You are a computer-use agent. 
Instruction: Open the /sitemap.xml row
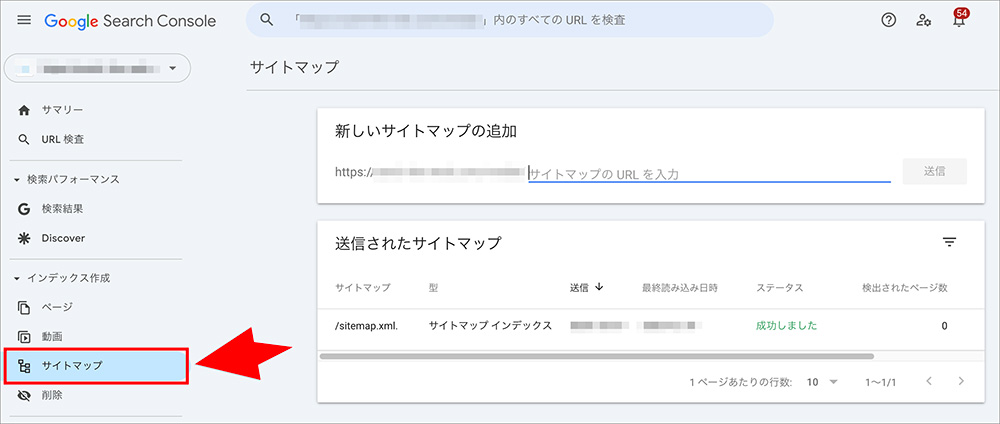pyautogui.click(x=366, y=326)
